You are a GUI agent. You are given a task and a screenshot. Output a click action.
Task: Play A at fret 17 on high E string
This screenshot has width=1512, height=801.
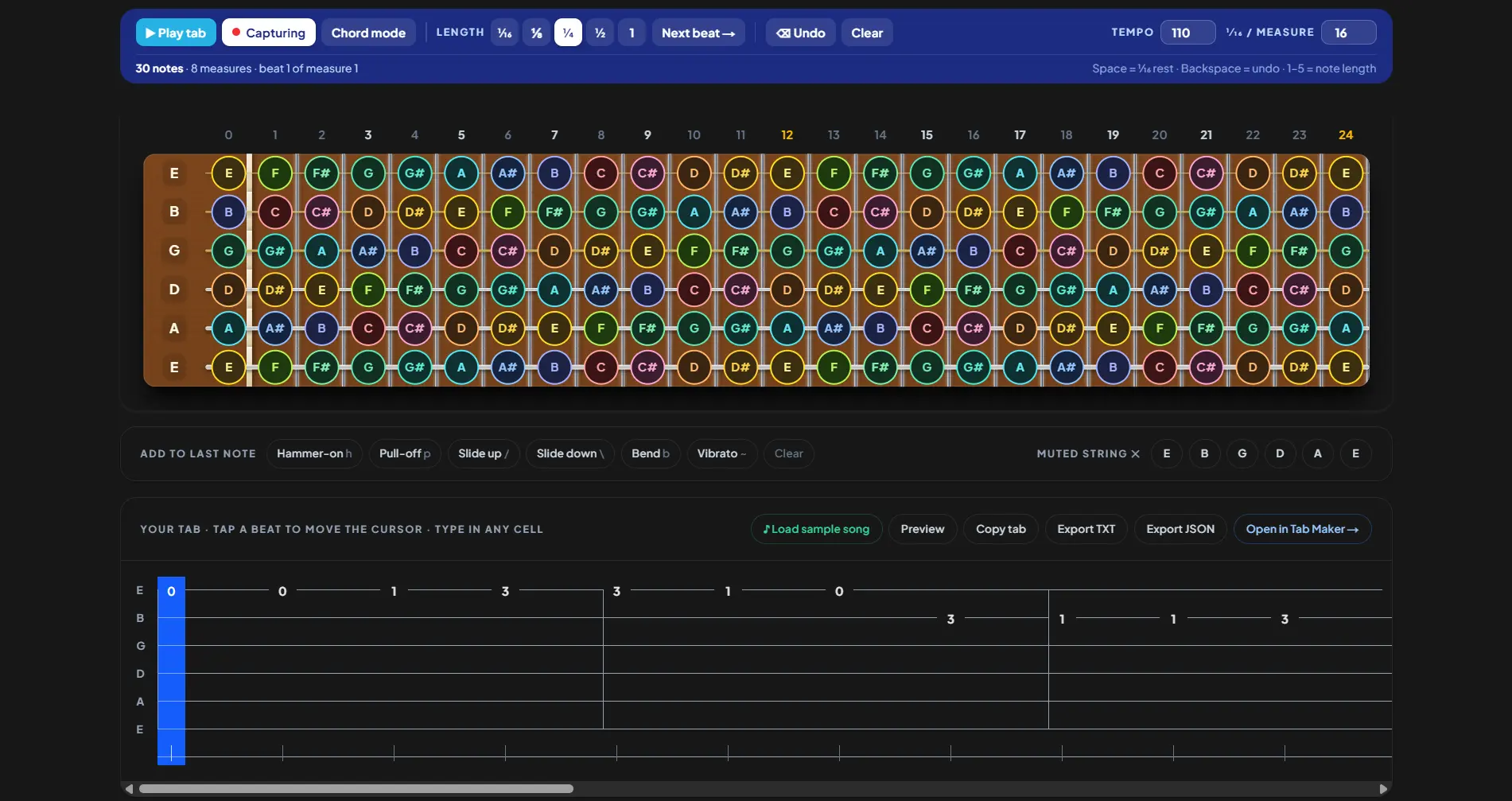(x=1020, y=173)
